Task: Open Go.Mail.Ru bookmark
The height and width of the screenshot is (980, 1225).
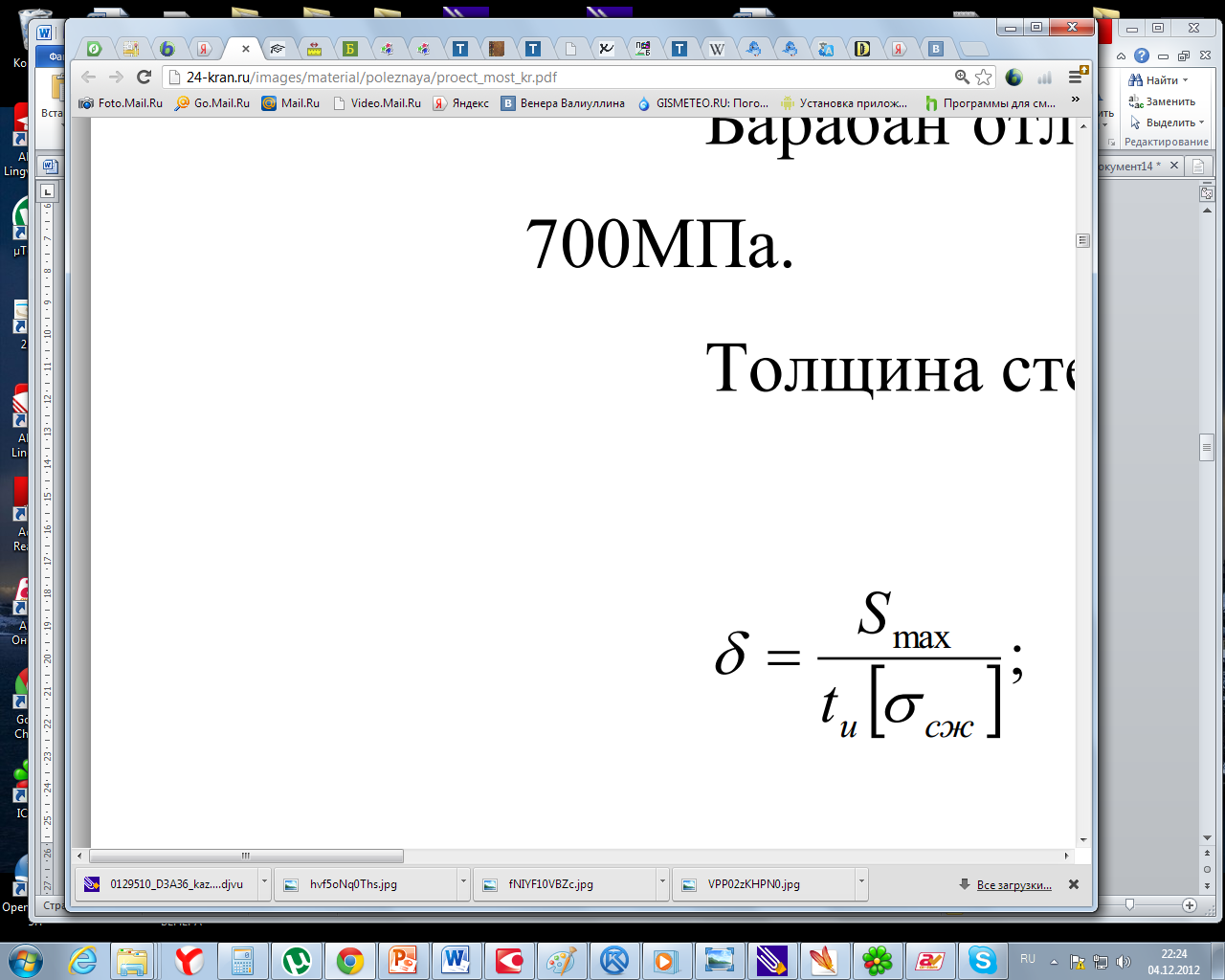Action: point(212,103)
